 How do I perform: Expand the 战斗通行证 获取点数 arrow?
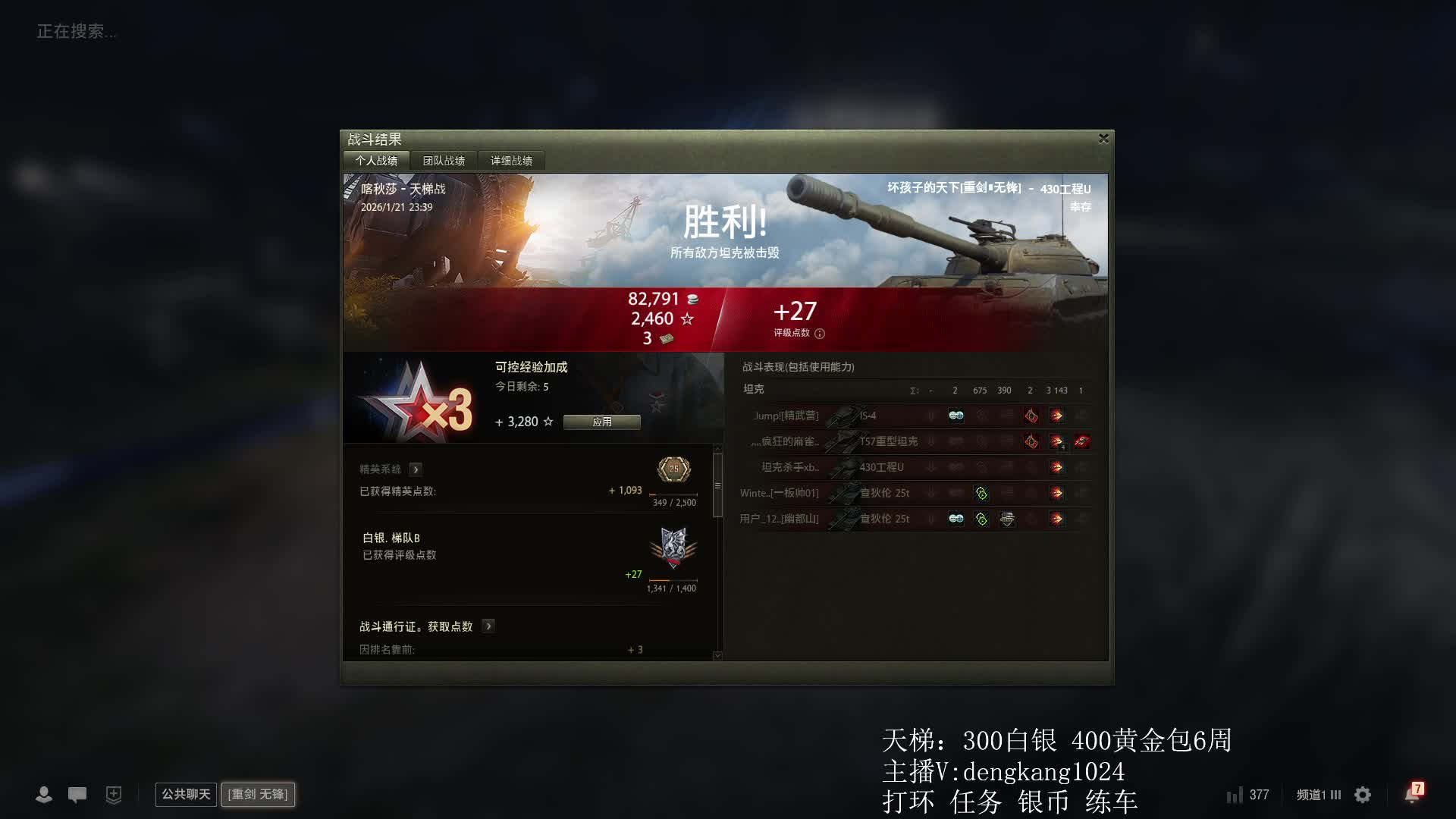489,626
